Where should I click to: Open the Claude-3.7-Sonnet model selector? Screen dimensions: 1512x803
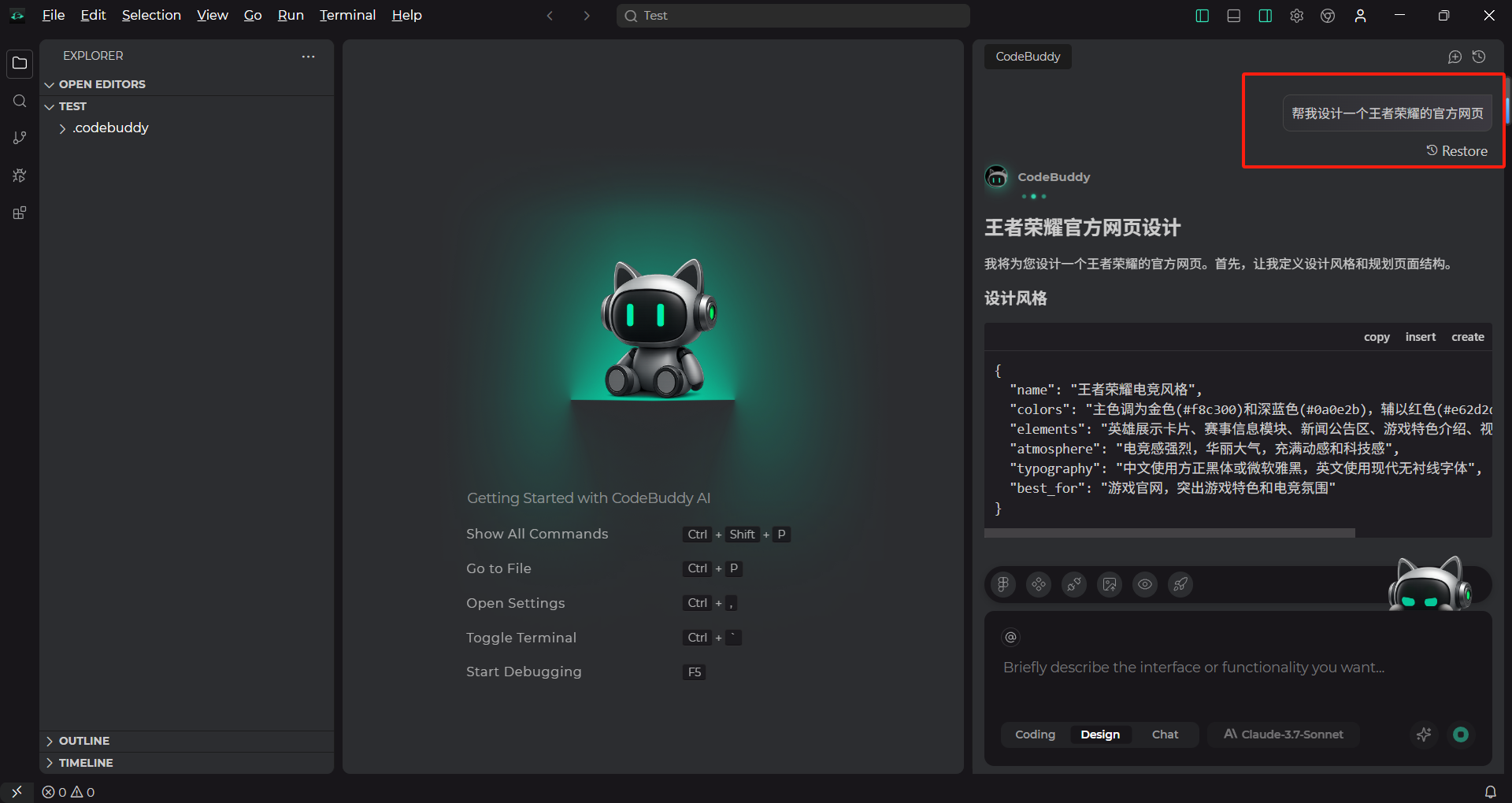click(1284, 735)
